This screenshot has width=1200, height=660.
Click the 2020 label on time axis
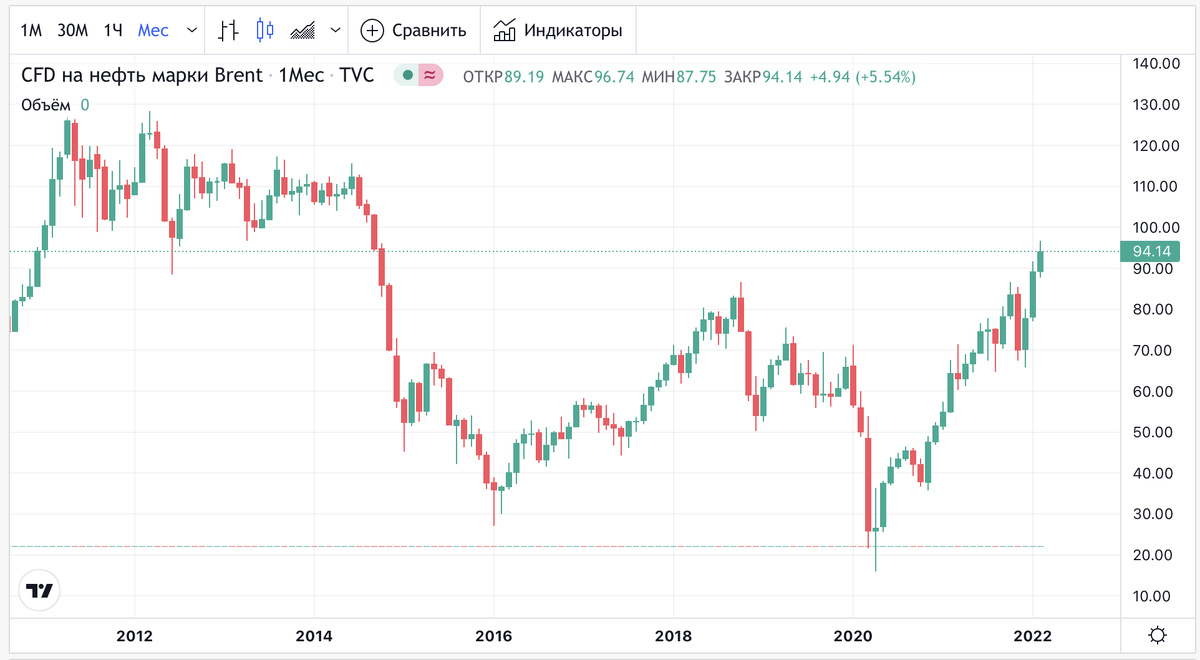tap(853, 636)
